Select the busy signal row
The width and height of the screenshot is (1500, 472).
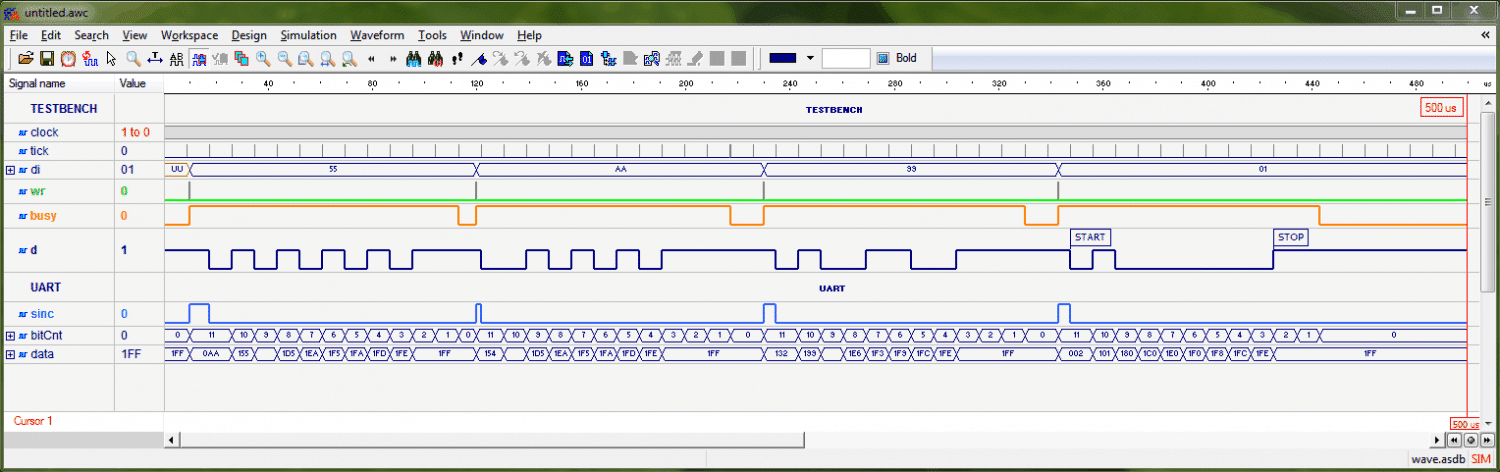pyautogui.click(x=43, y=216)
